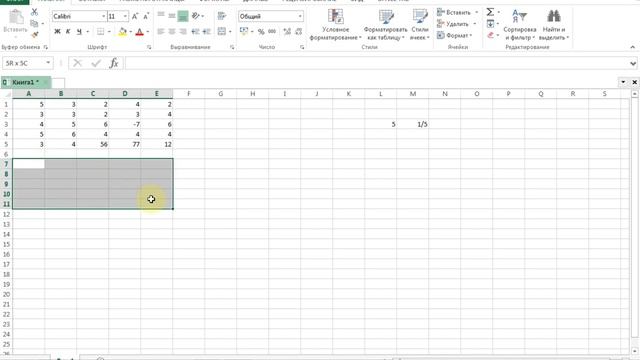Click the Clear eraser icon
Screen dimensions: 640x360
[x=491, y=35]
